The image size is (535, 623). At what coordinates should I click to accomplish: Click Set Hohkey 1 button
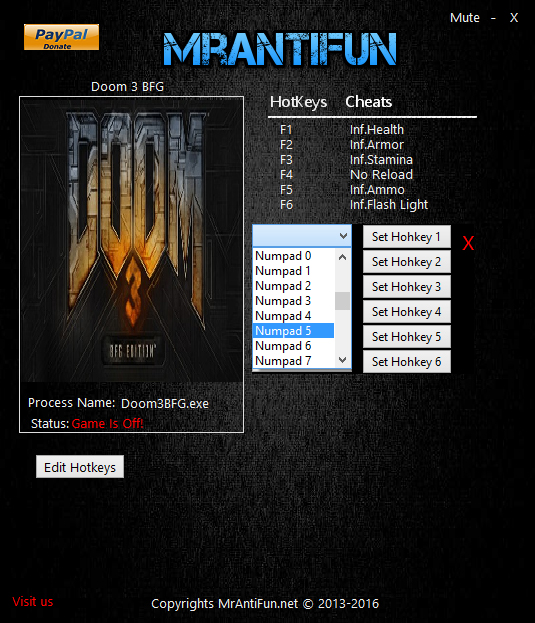pos(407,237)
